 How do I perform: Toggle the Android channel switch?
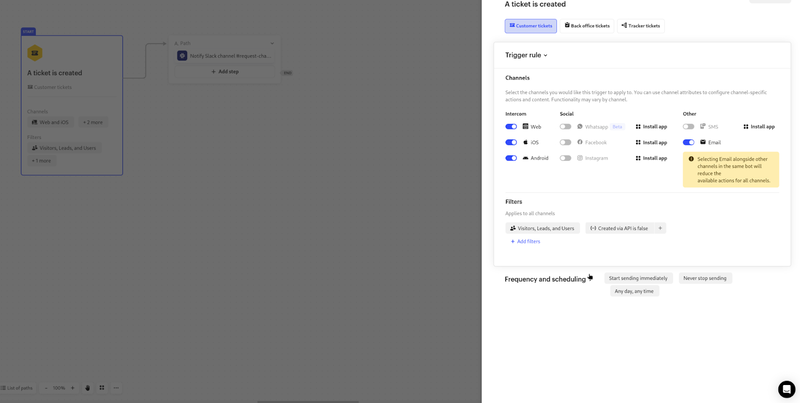[x=511, y=158]
